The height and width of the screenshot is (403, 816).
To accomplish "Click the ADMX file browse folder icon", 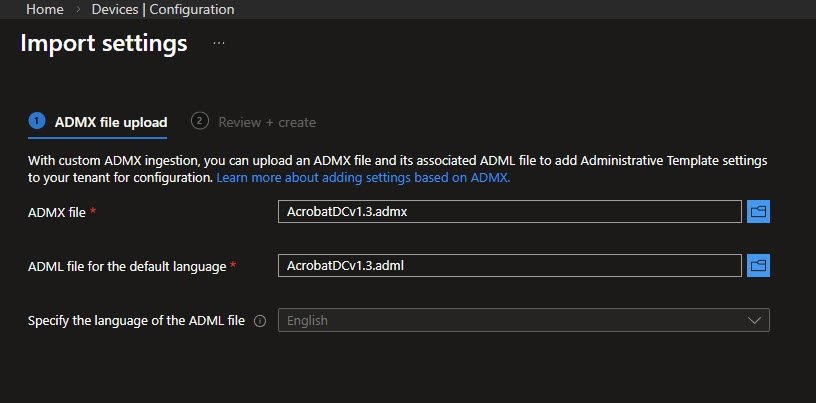I will (x=758, y=211).
